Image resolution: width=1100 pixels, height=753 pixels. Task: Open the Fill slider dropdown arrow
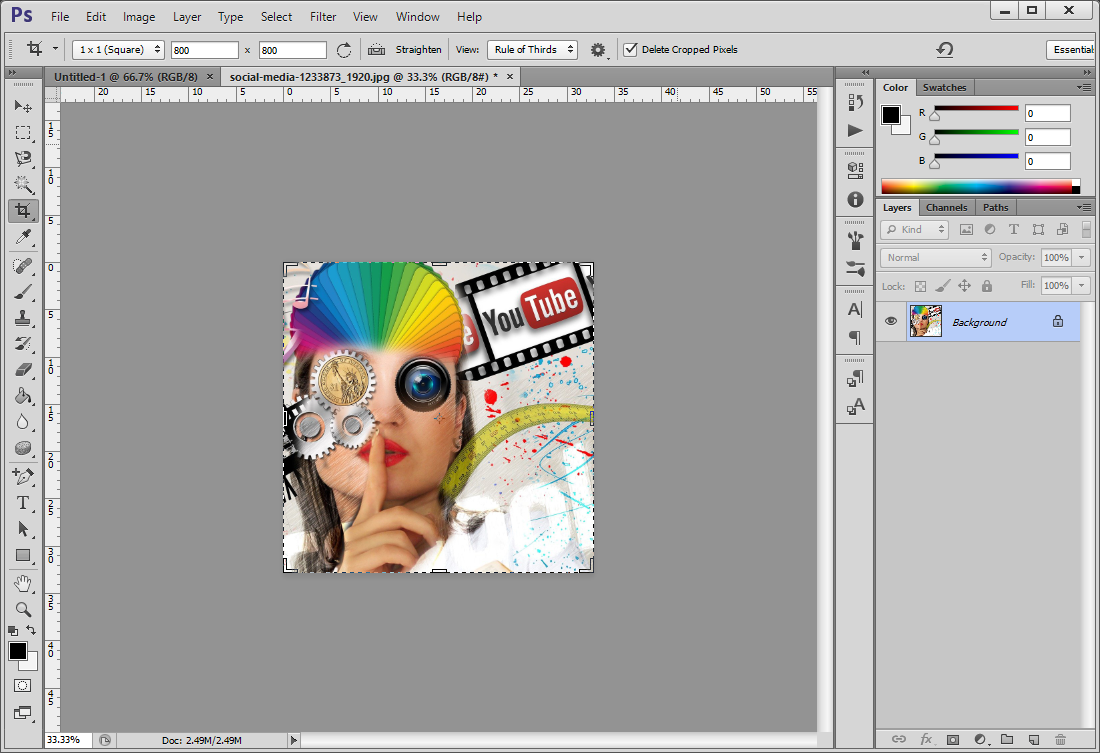coord(1082,286)
